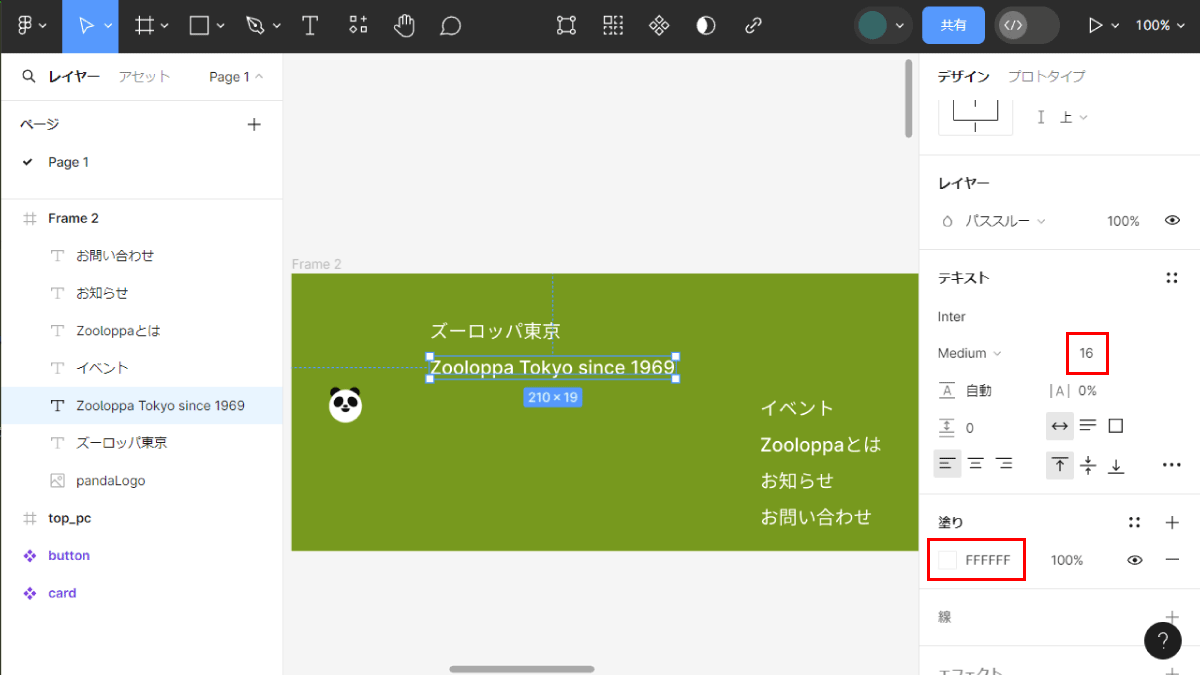Image resolution: width=1200 pixels, height=675 pixels.
Task: Click the grid of dots toolbar icon
Action: 613,26
